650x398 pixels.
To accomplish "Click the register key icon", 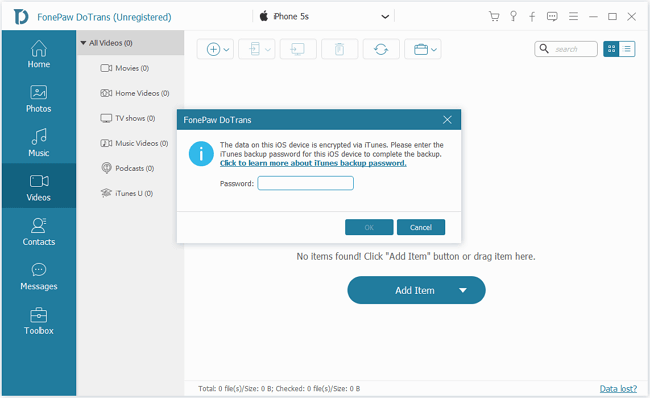I will point(513,17).
